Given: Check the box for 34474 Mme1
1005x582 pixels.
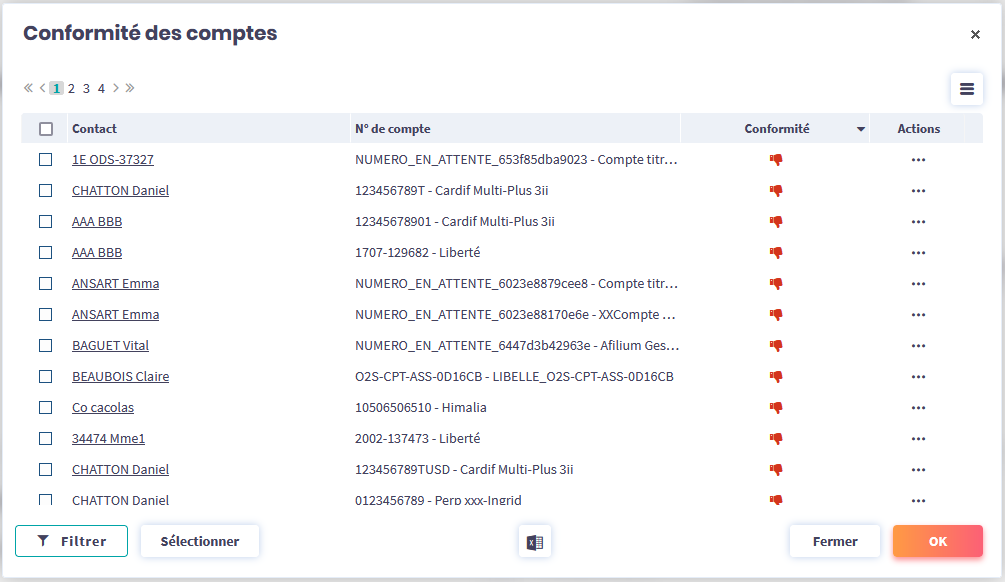Looking at the screenshot, I should [x=46, y=439].
